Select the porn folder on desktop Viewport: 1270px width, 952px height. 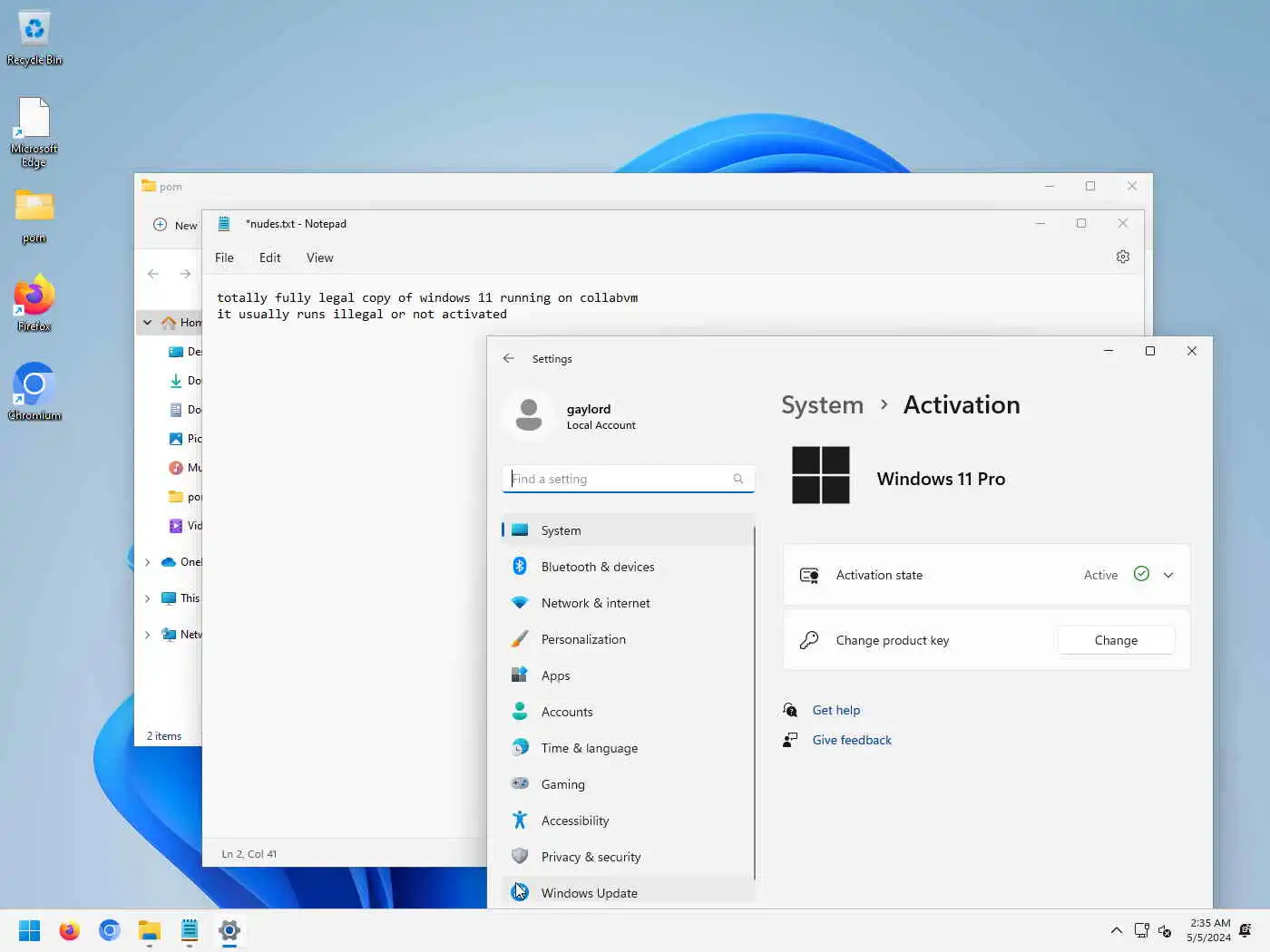34,217
